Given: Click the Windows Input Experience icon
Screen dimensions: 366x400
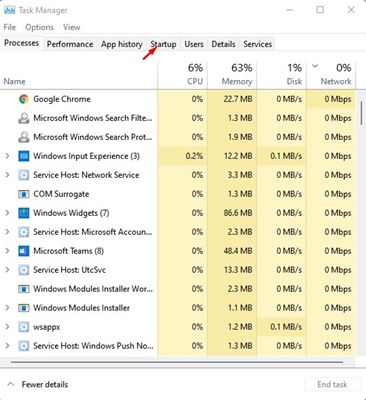Looking at the screenshot, I should tap(24, 156).
